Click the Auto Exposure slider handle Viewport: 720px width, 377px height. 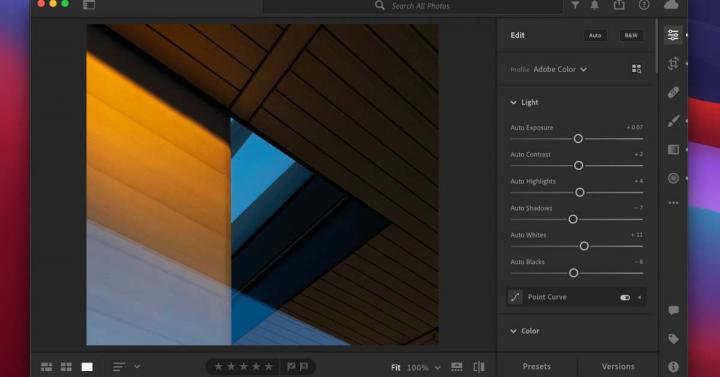[x=578, y=138]
